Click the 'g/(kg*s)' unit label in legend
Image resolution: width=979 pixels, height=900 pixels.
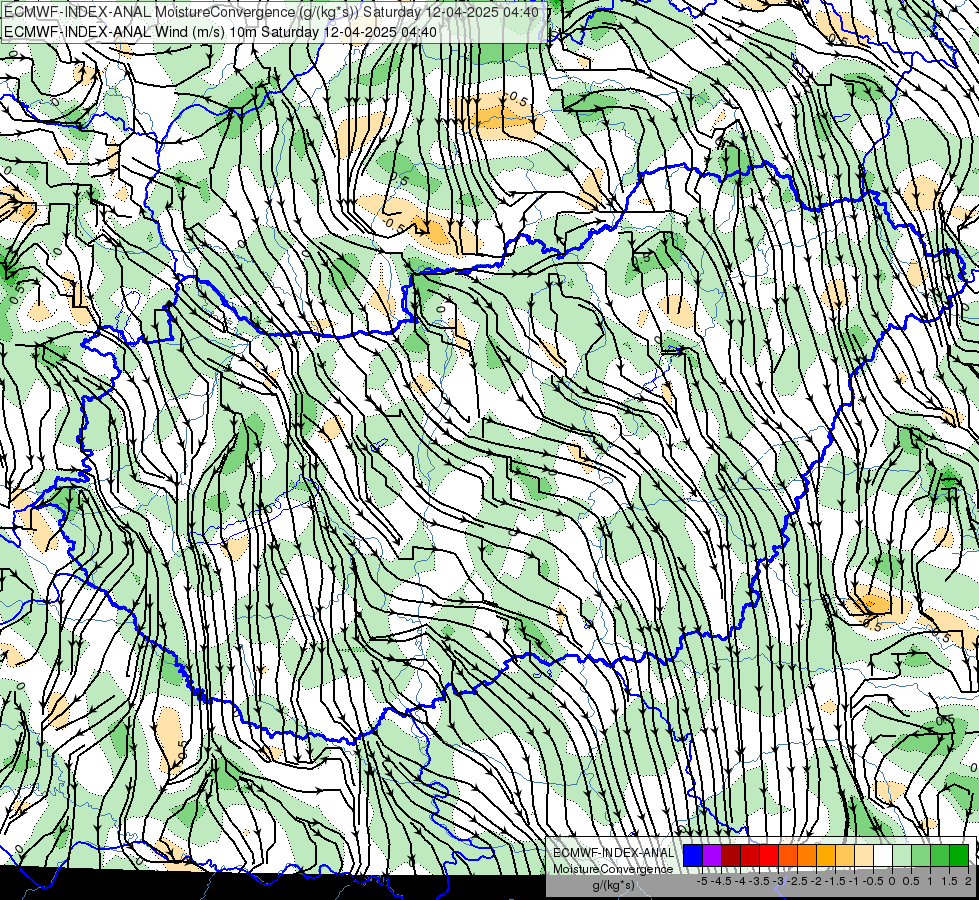(613, 885)
